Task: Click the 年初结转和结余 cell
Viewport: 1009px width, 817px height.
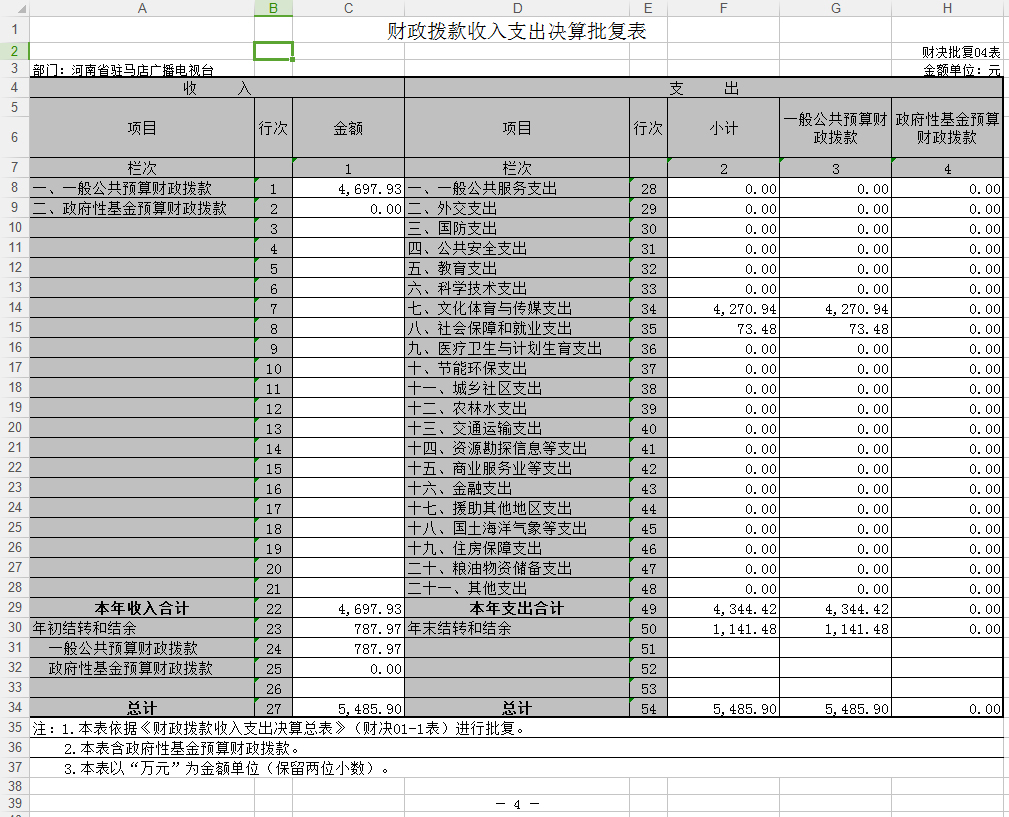Action: 142,628
